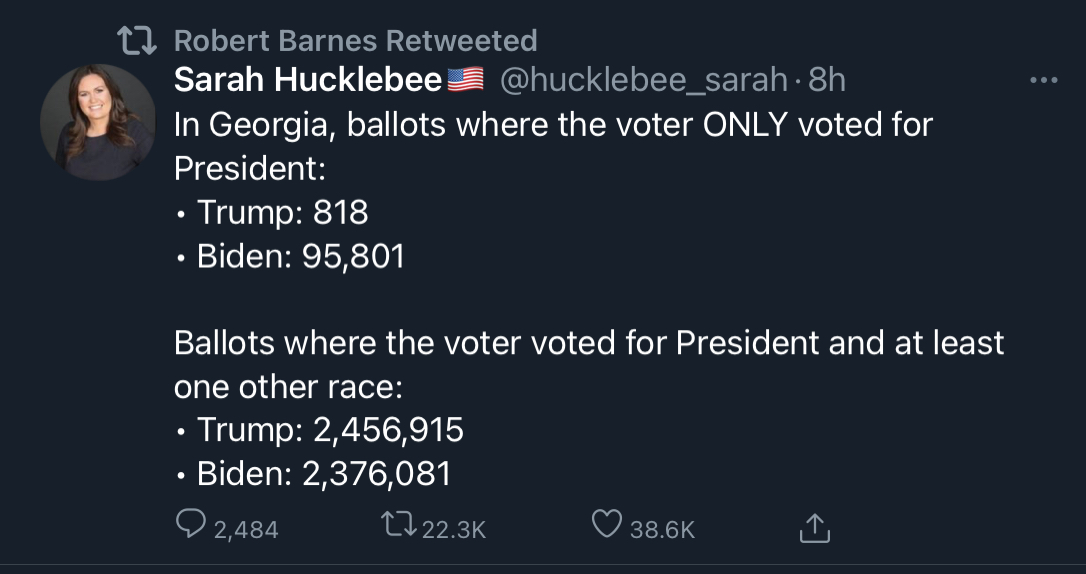The width and height of the screenshot is (1086, 574).
Task: Click the 'Trump: 2,456,915' line
Action: pyautogui.click(x=319, y=430)
